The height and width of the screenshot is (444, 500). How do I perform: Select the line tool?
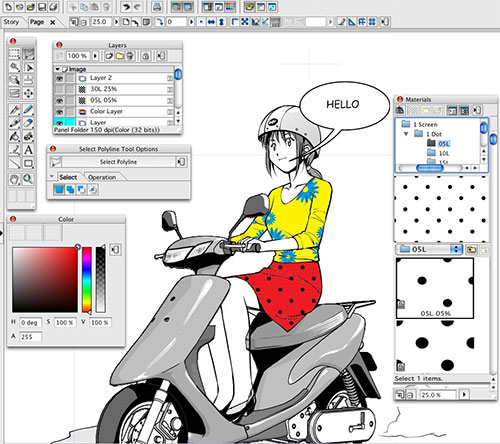pyautogui.click(x=14, y=163)
